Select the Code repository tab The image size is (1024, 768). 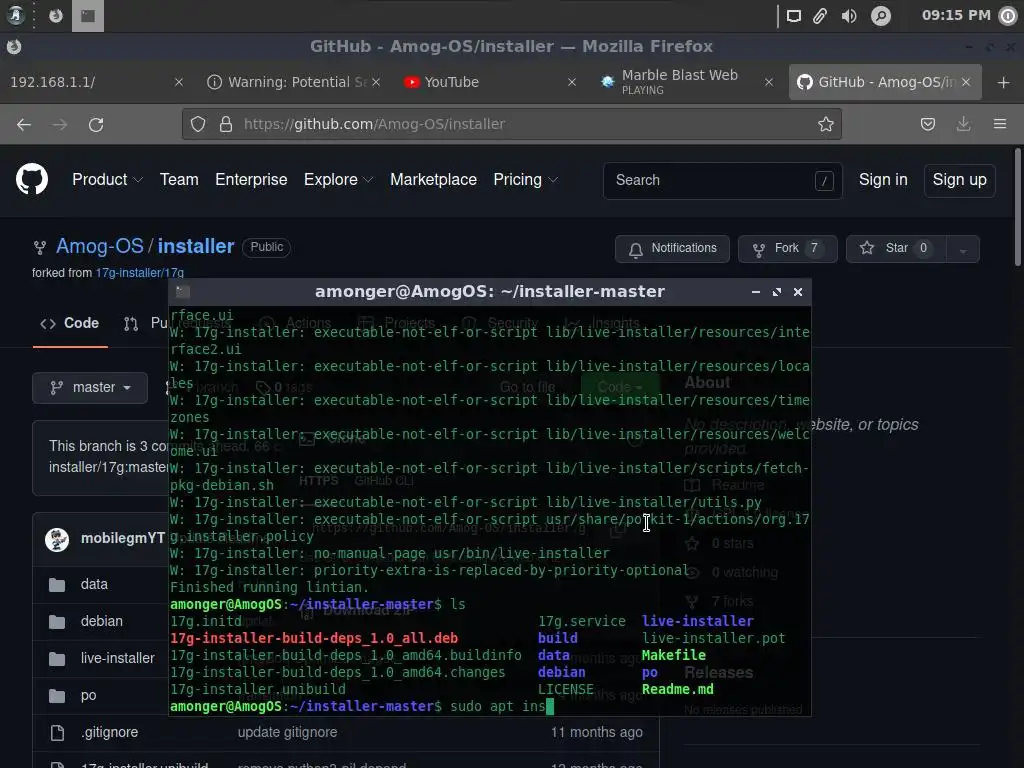tap(70, 323)
